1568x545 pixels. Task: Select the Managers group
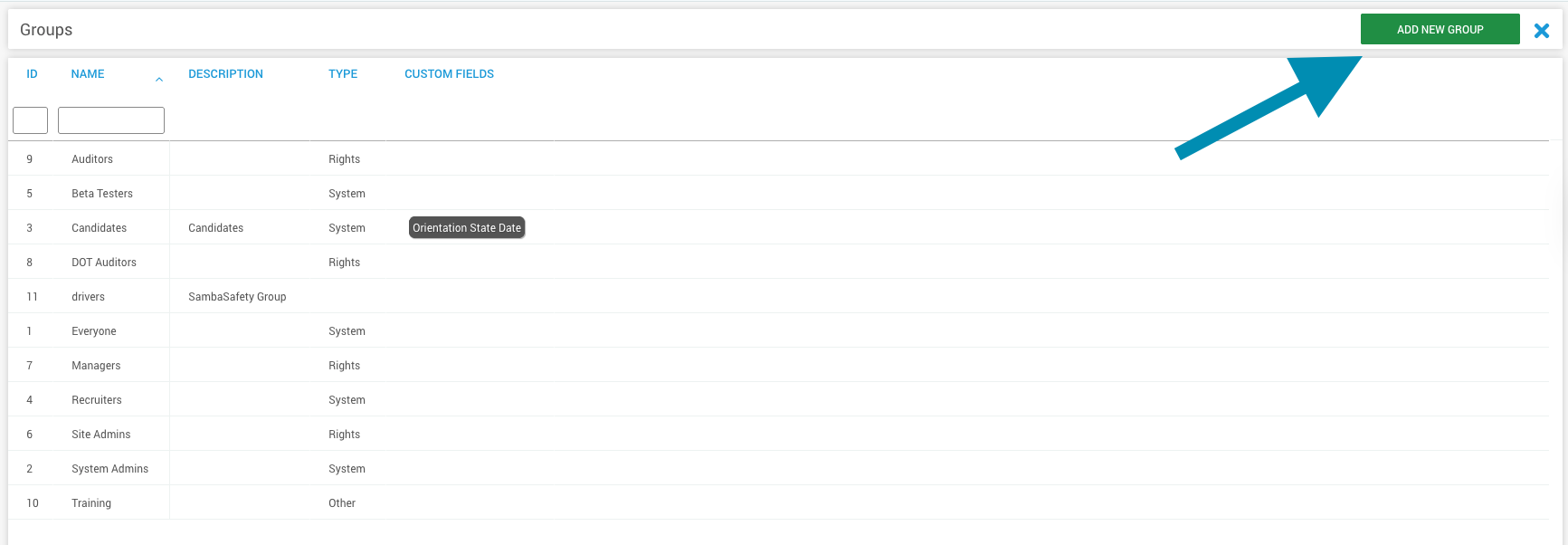(96, 366)
